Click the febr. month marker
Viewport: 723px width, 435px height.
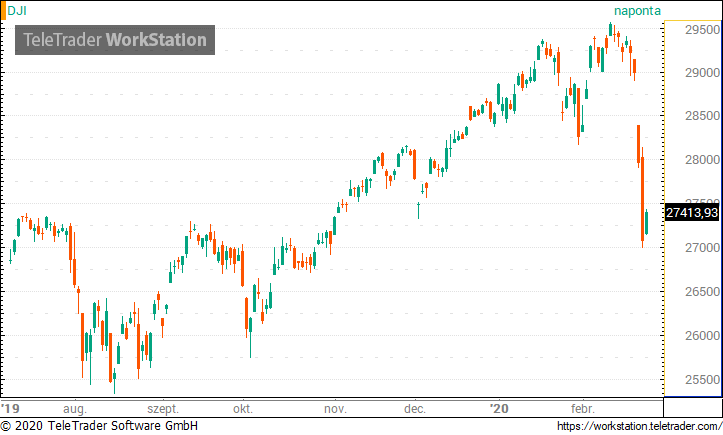pyautogui.click(x=583, y=409)
